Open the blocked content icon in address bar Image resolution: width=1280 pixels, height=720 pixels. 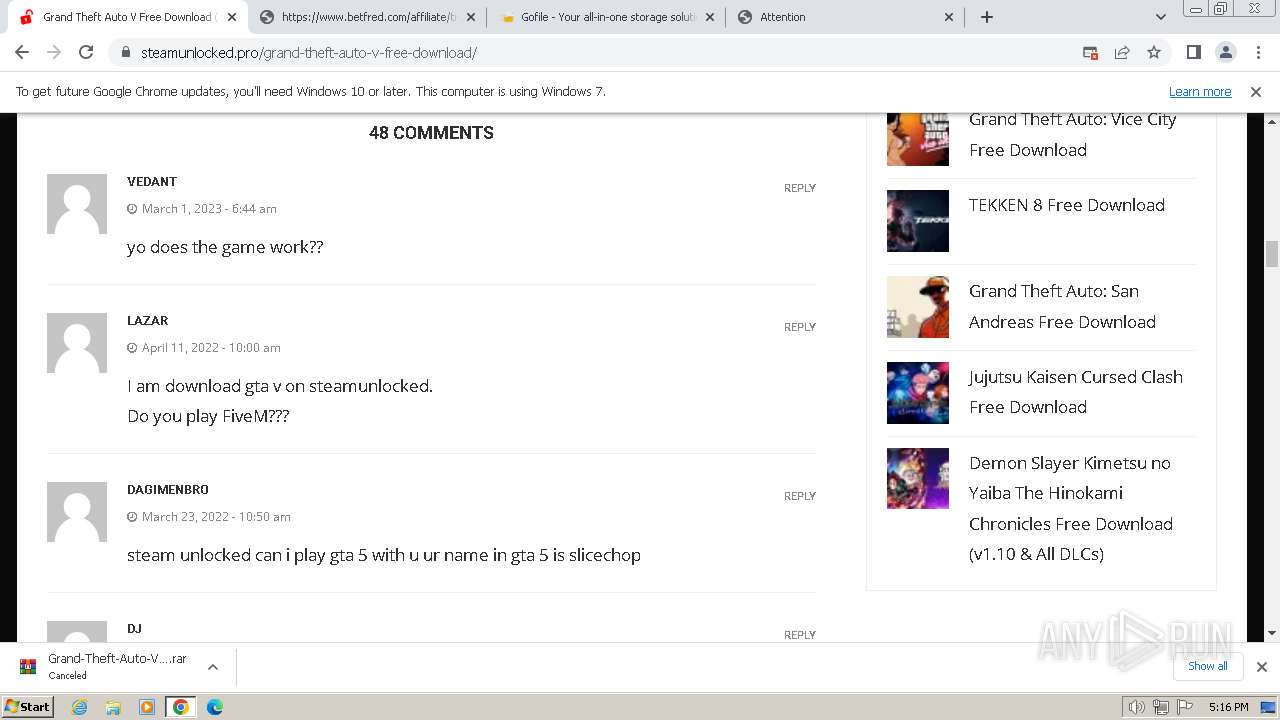[x=1090, y=52]
